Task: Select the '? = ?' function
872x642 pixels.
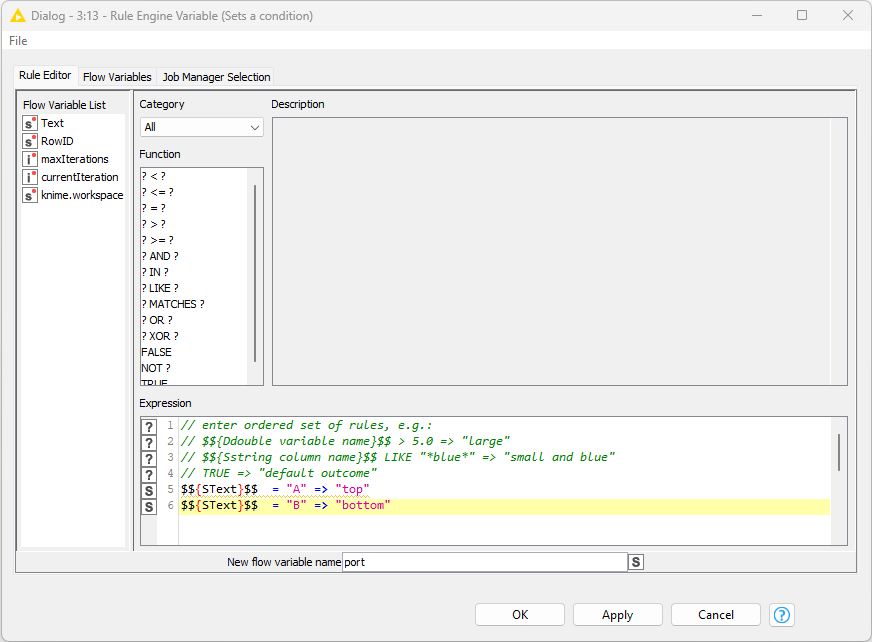Action: coord(153,208)
